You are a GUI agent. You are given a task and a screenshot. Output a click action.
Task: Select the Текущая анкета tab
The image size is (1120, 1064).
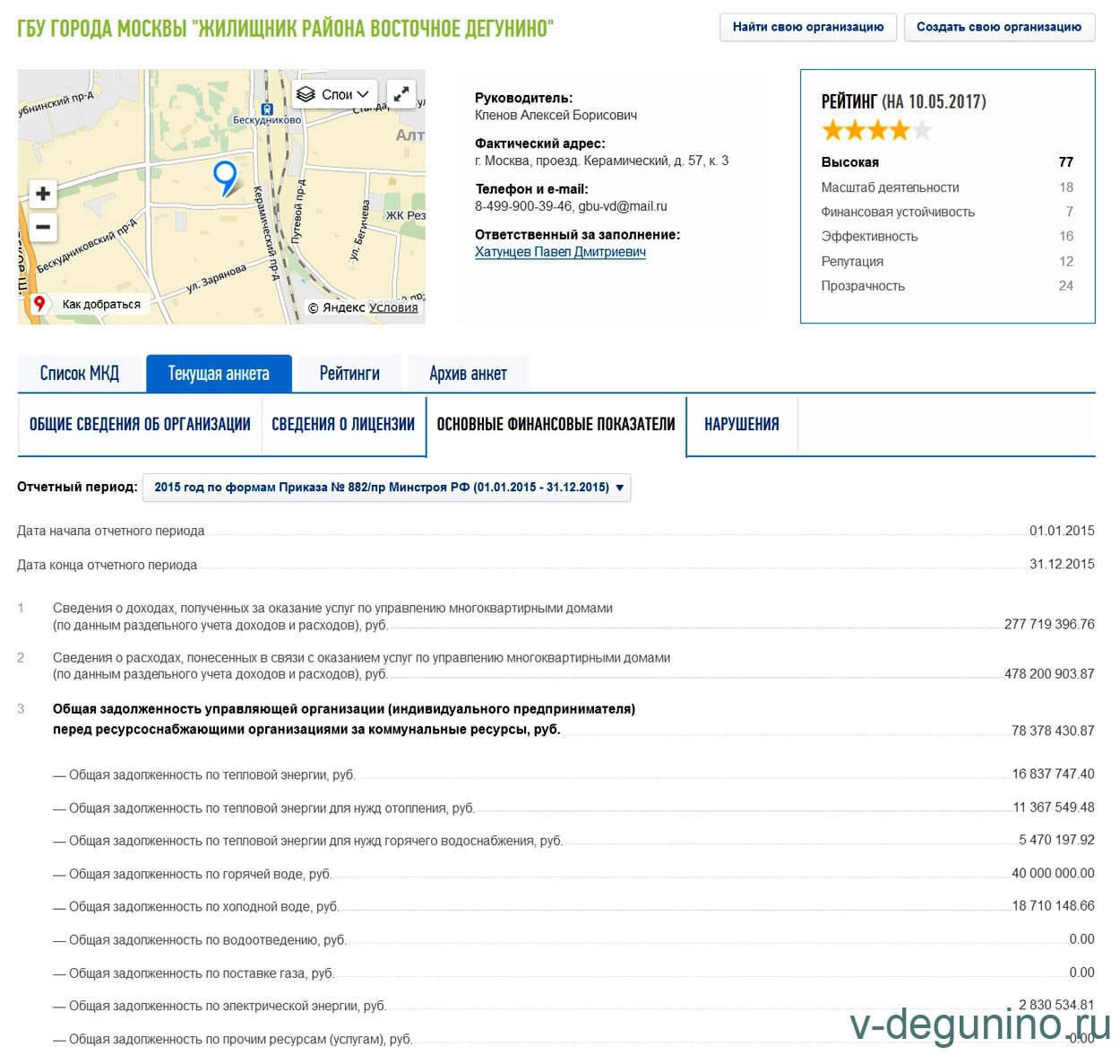click(x=219, y=374)
